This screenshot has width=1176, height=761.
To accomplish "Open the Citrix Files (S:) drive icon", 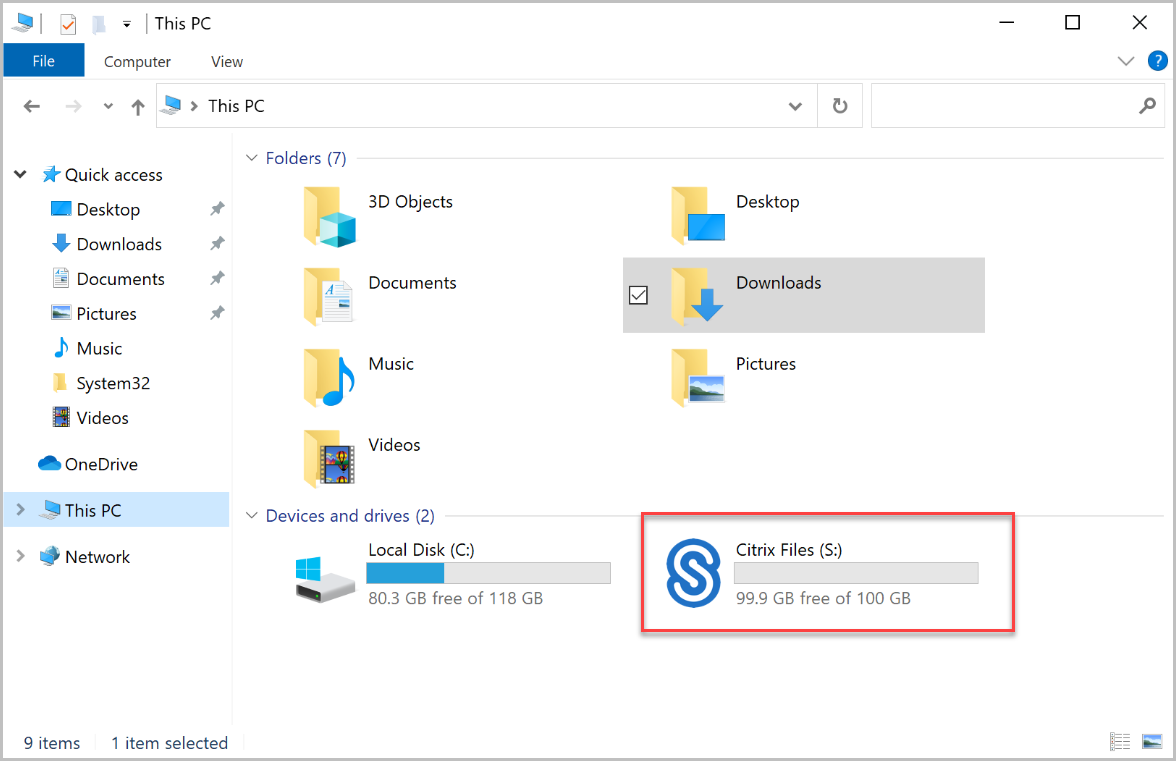I will coord(693,573).
